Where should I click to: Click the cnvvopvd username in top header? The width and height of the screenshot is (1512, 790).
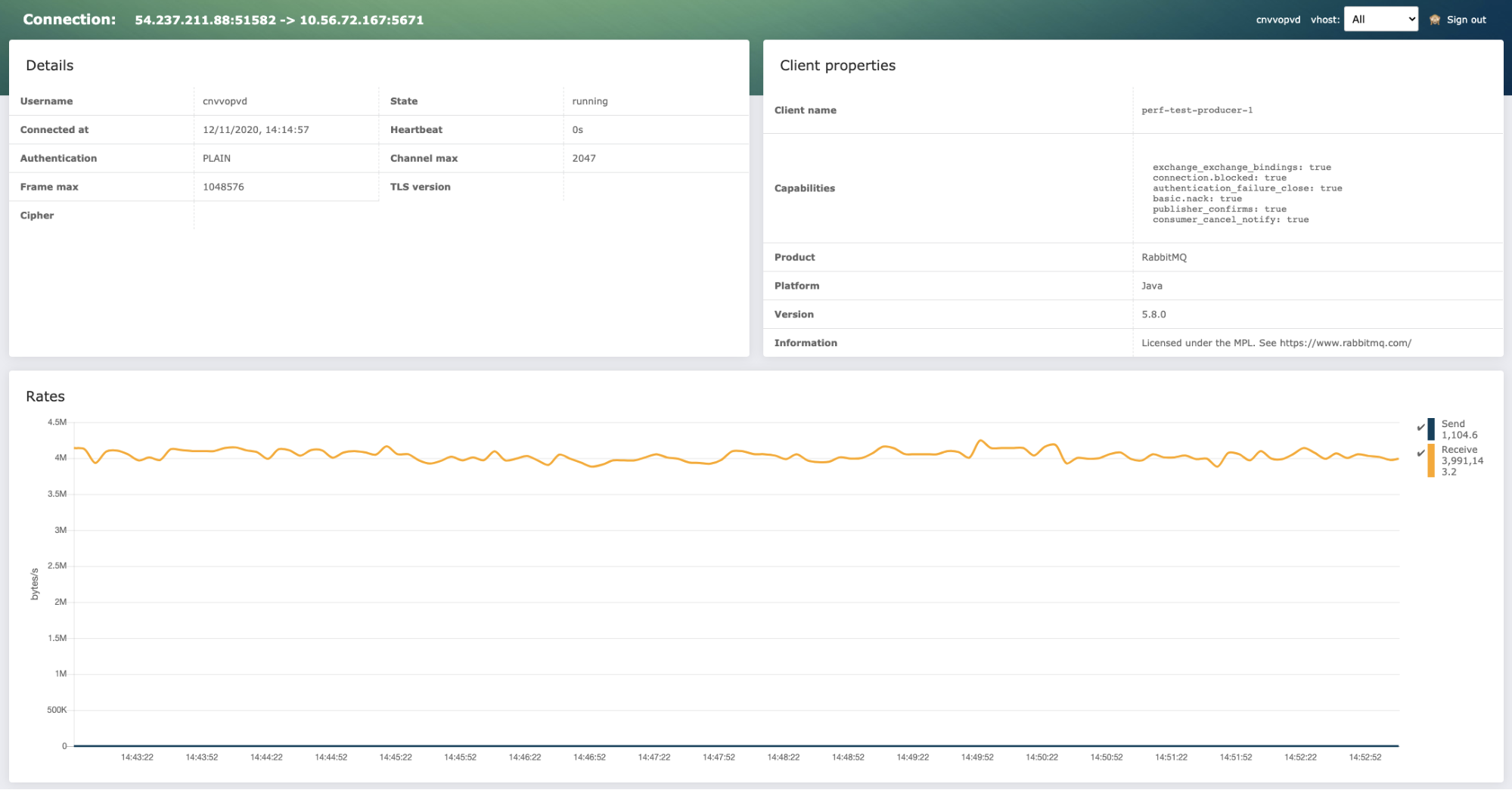pos(1278,20)
